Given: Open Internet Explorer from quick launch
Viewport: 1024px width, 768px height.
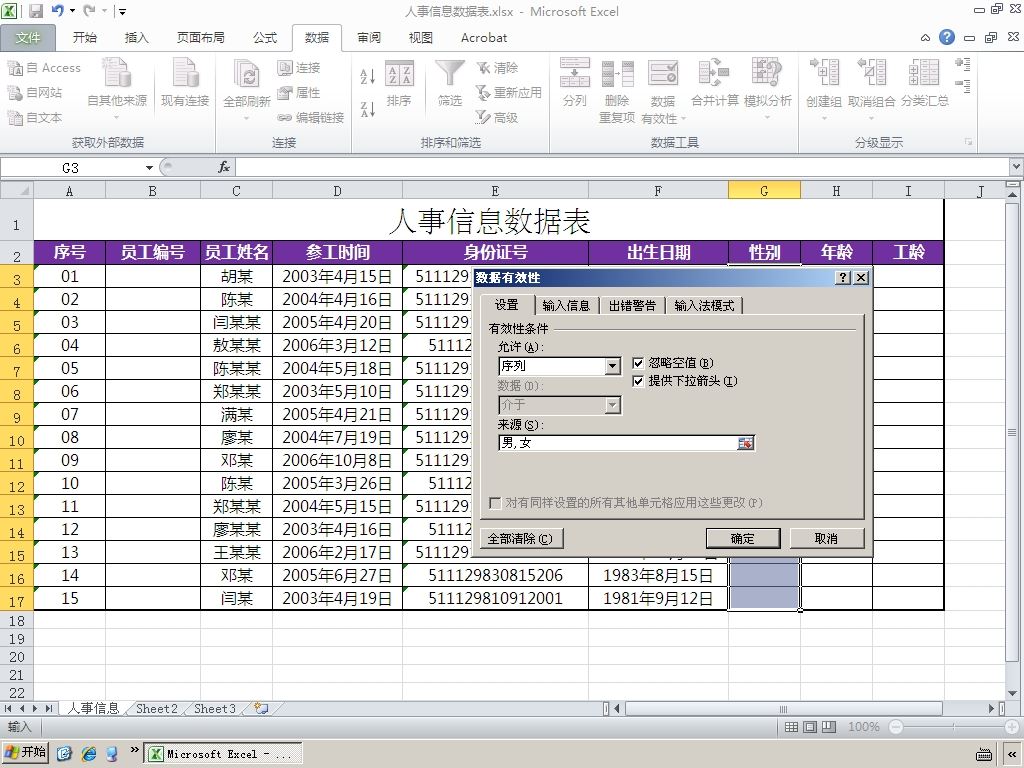Looking at the screenshot, I should [x=88, y=754].
